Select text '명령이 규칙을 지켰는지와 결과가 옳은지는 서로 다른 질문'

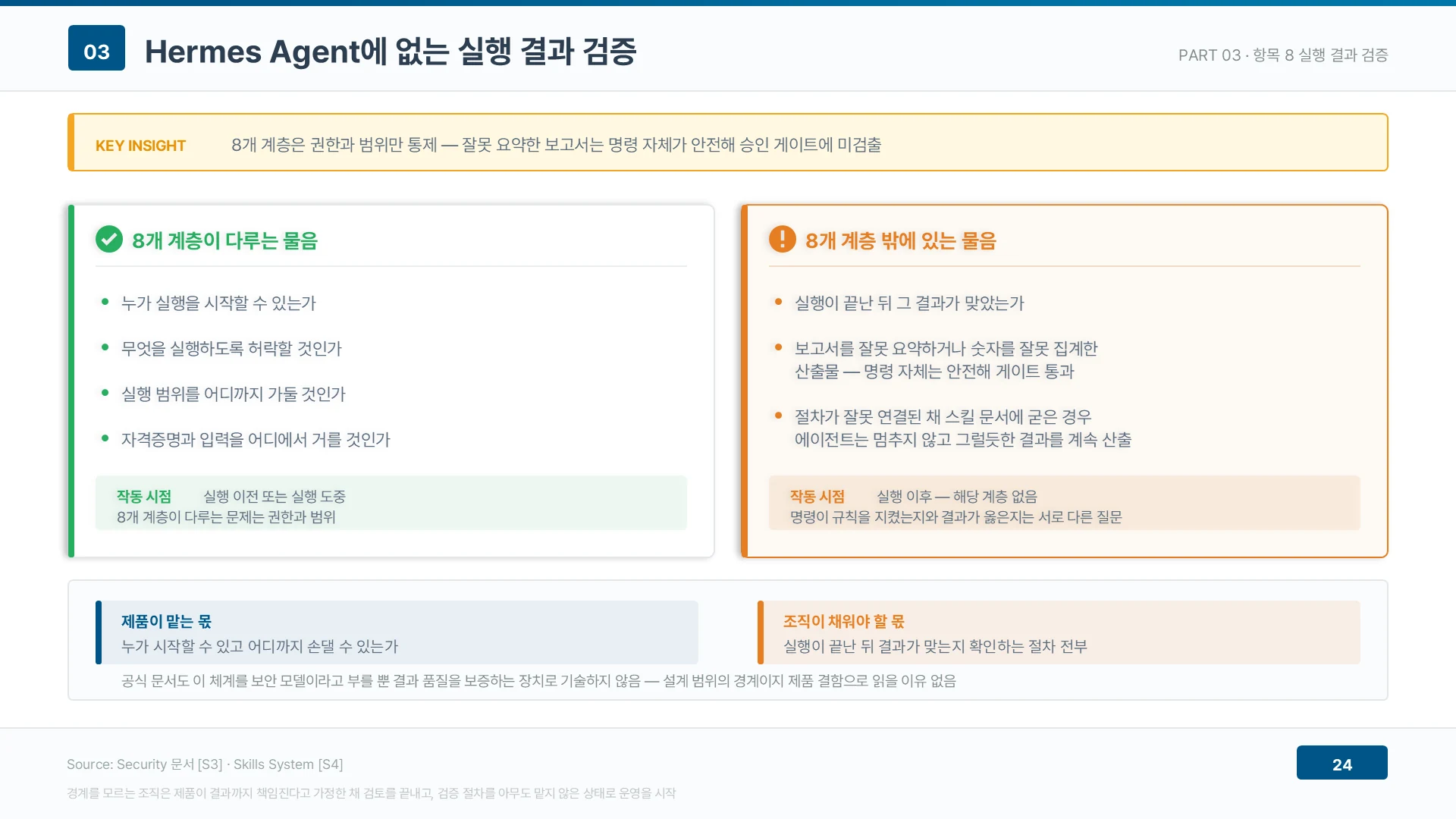[956, 517]
